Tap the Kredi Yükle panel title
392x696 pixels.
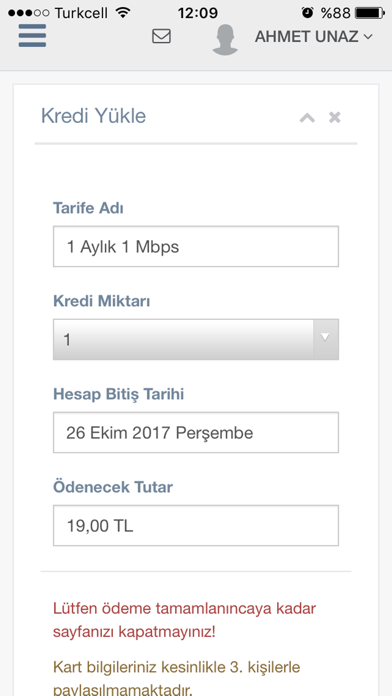pyautogui.click(x=94, y=116)
